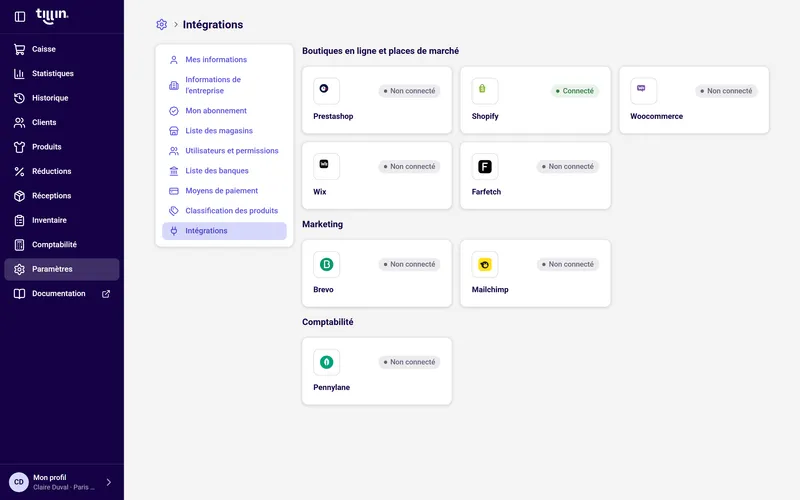Click the external link icon beside Documentation
800x500 pixels.
[x=106, y=294]
